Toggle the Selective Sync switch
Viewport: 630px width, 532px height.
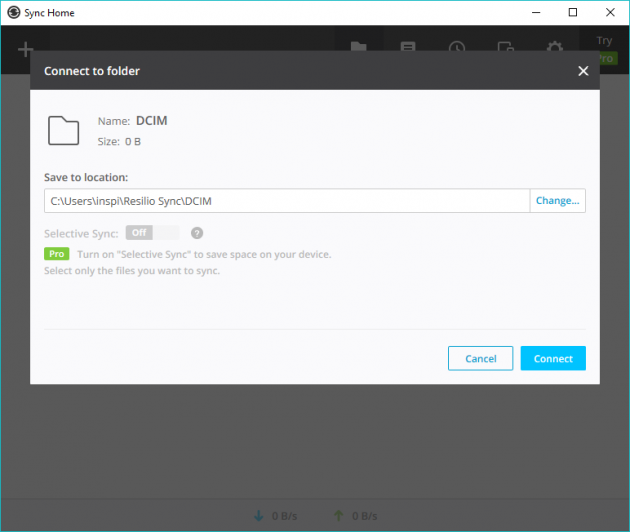click(152, 233)
